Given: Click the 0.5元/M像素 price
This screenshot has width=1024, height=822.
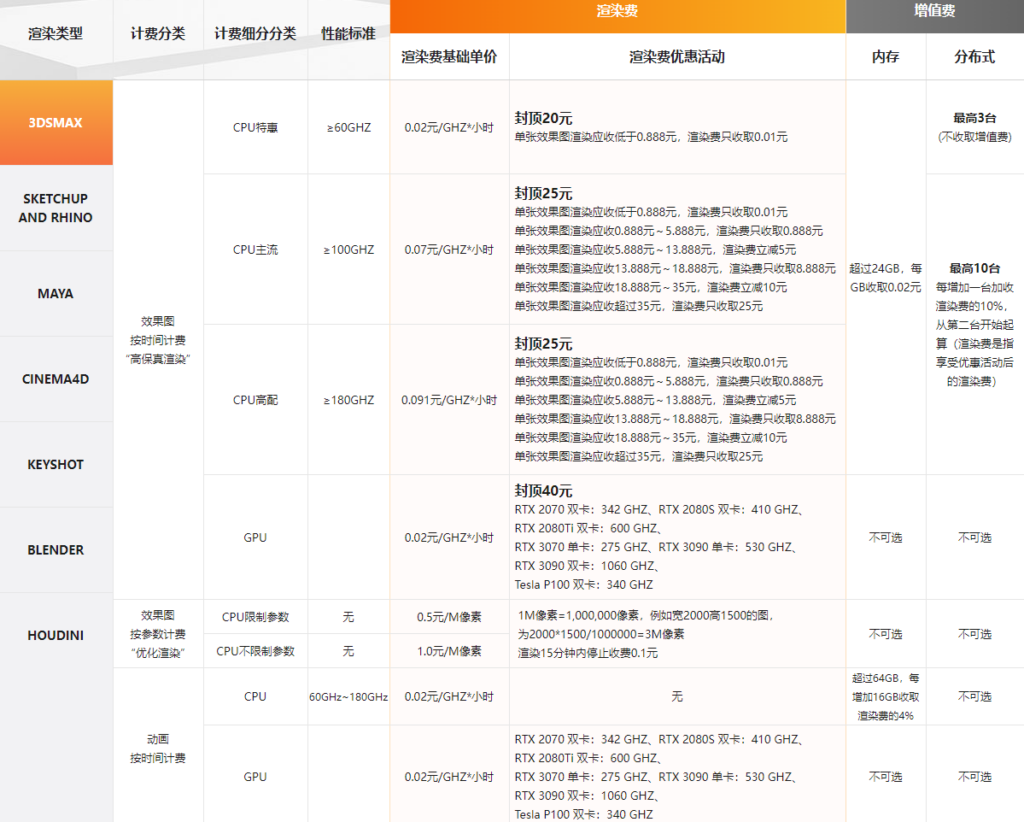Looking at the screenshot, I should click(x=449, y=617).
